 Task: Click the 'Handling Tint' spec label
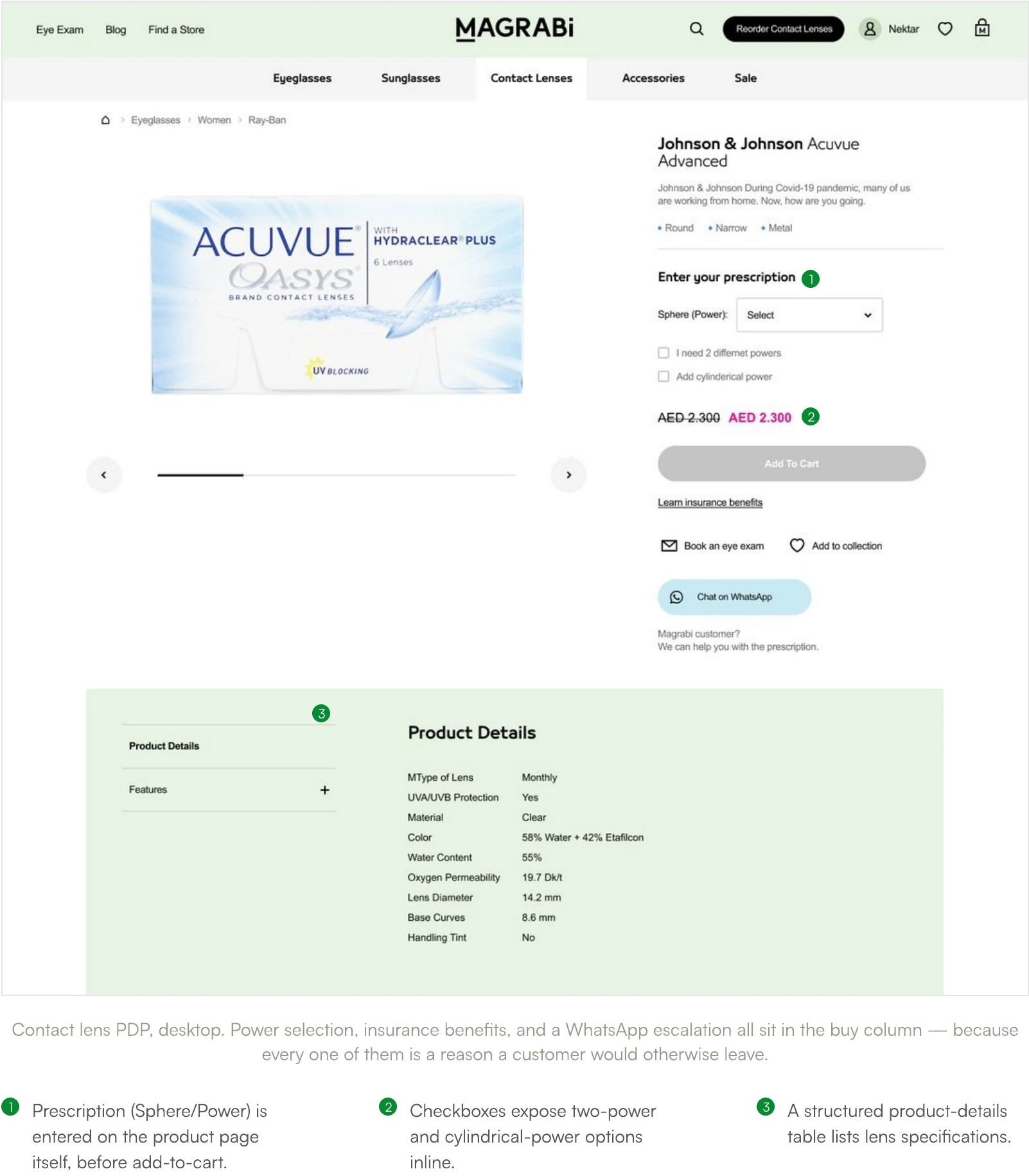(437, 938)
